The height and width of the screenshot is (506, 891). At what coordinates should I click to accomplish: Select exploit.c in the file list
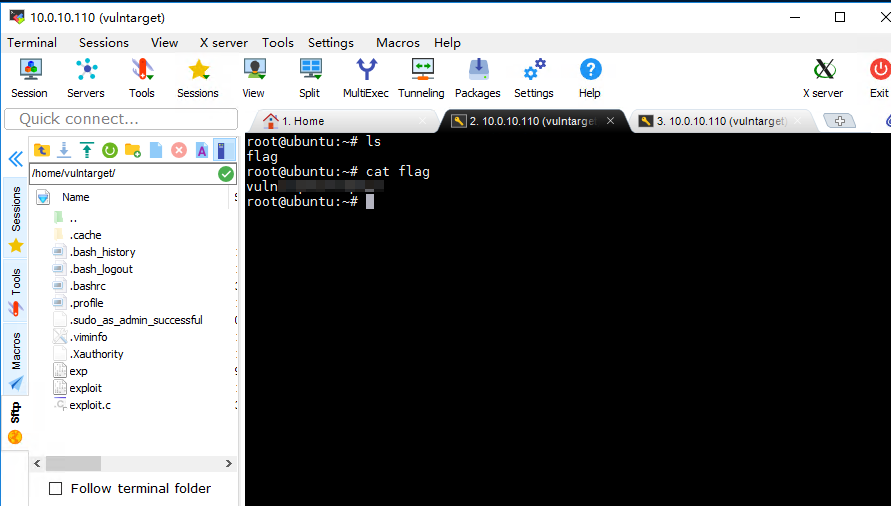(x=89, y=405)
